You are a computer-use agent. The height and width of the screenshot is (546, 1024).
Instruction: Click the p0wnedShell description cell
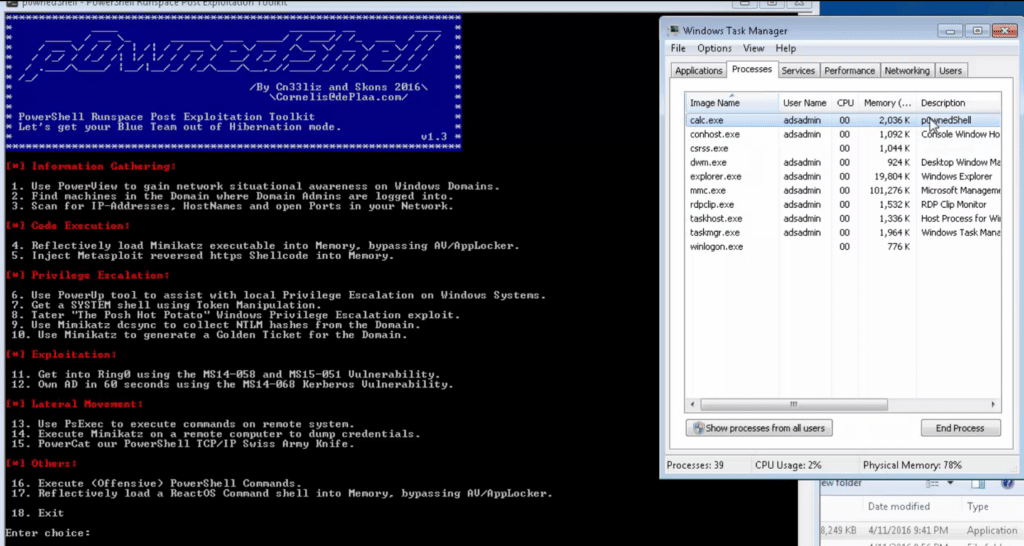pos(946,120)
